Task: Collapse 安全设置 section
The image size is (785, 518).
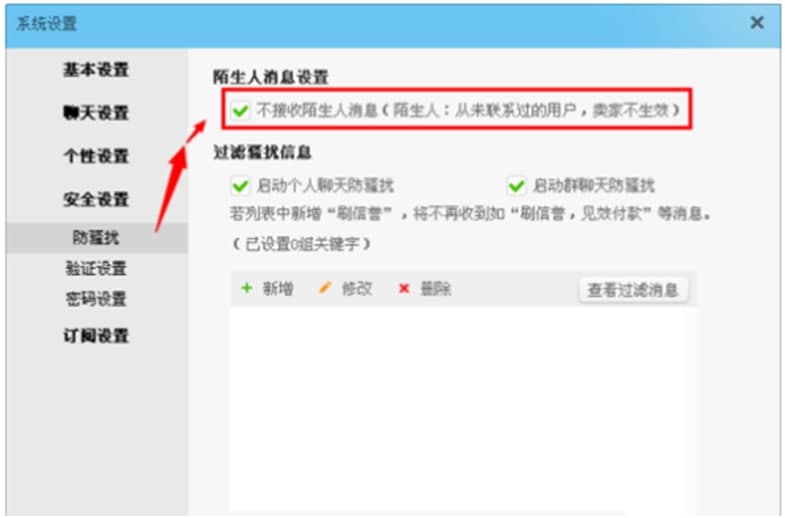Action: coord(96,199)
